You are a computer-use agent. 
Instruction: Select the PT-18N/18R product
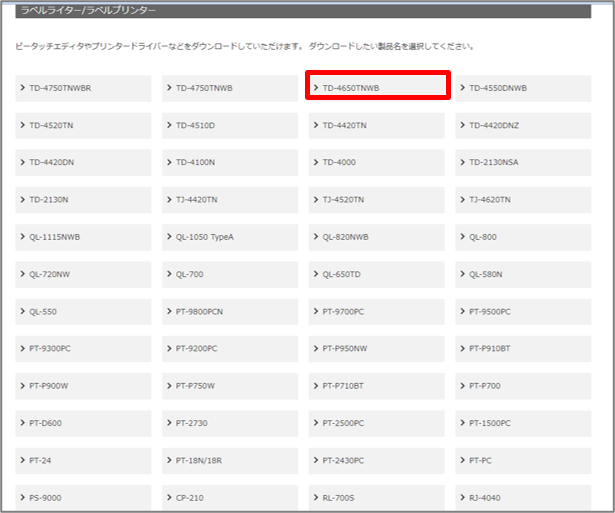230,461
